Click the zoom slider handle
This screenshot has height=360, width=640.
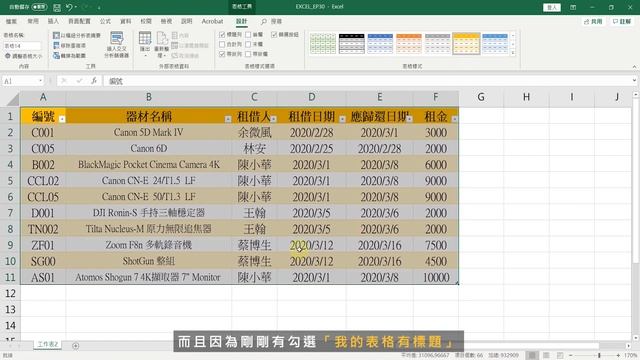(599, 356)
